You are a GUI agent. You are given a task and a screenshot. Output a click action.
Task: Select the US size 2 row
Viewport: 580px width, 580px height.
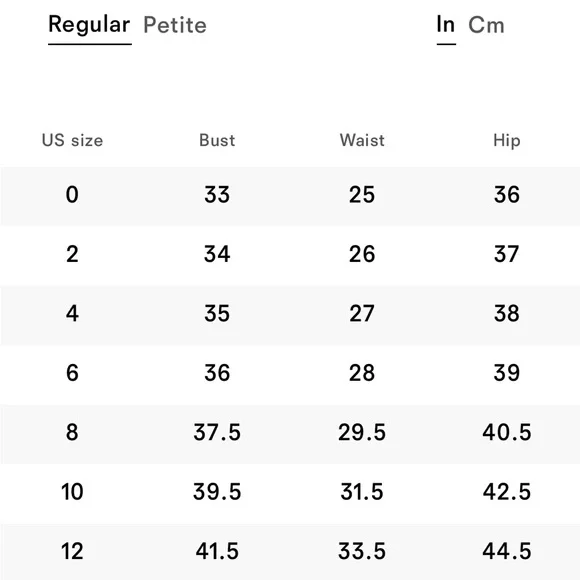(290, 255)
